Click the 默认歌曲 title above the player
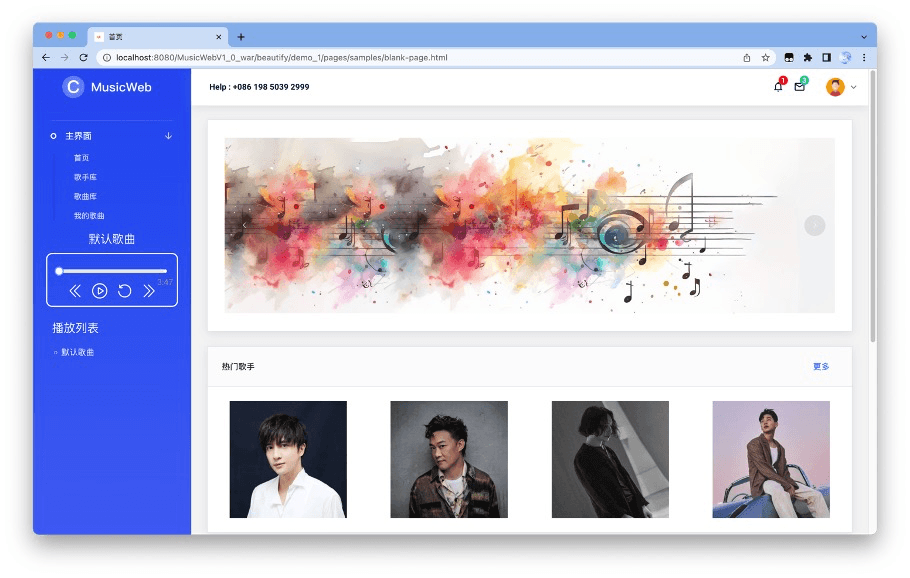 (111, 239)
